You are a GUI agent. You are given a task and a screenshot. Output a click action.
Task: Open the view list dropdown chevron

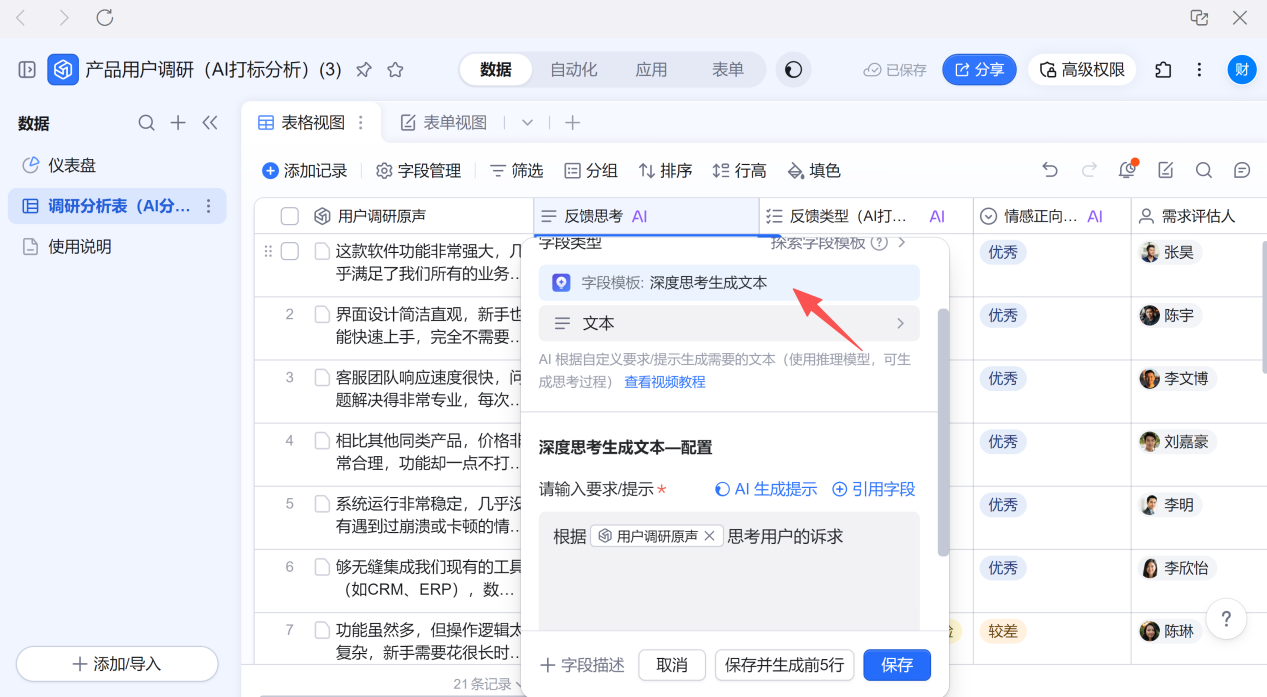(527, 123)
